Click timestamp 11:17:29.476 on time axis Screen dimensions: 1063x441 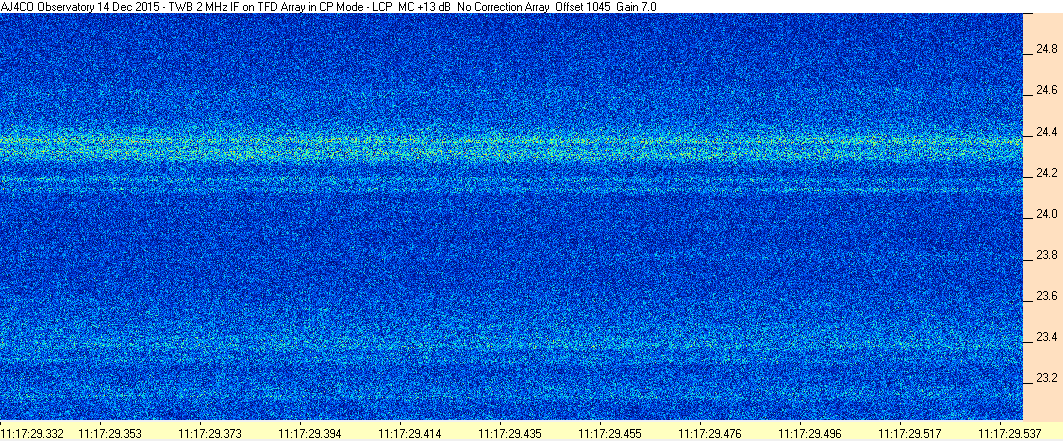point(709,432)
